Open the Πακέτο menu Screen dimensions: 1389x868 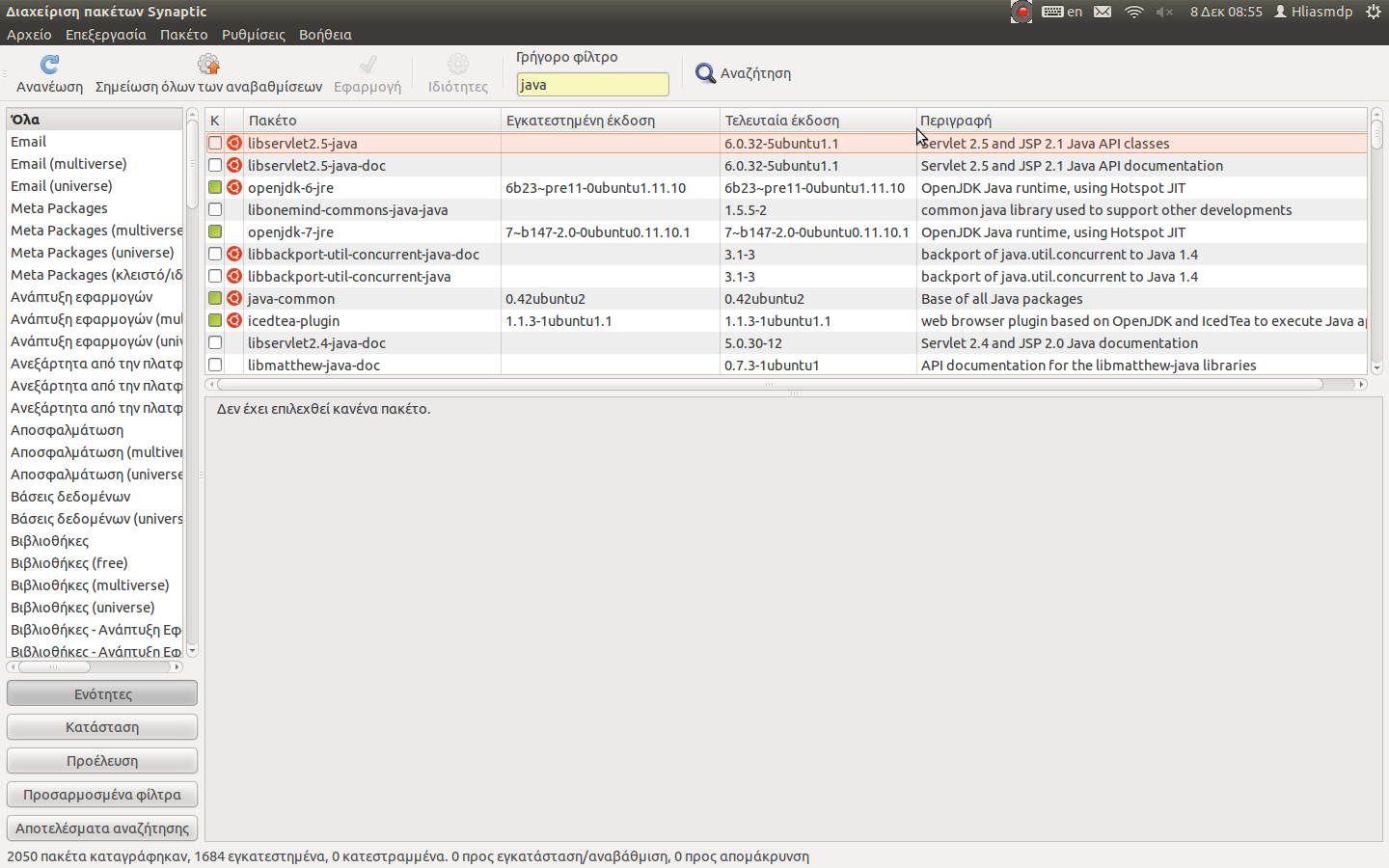tap(183, 35)
